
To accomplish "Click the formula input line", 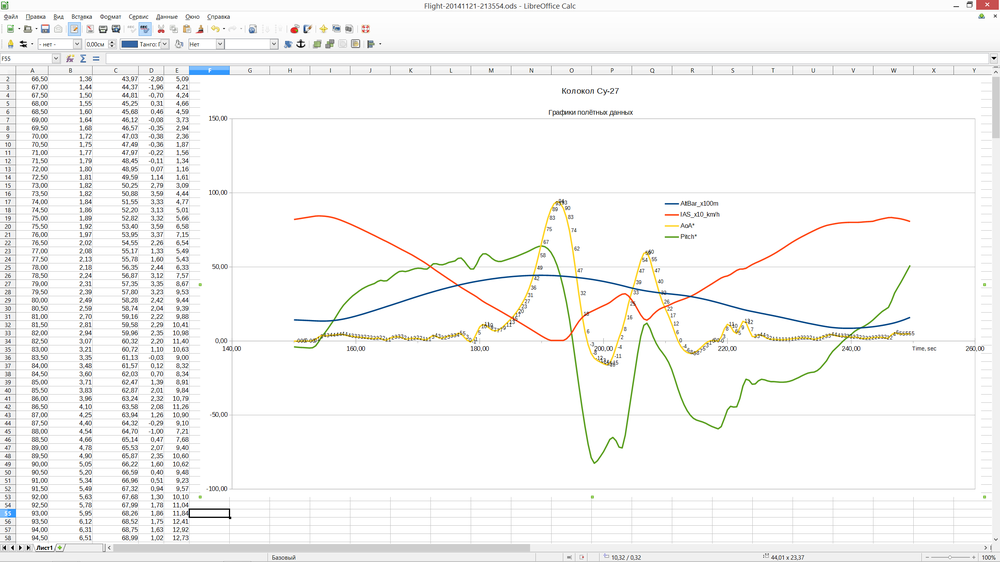I will tap(547, 59).
